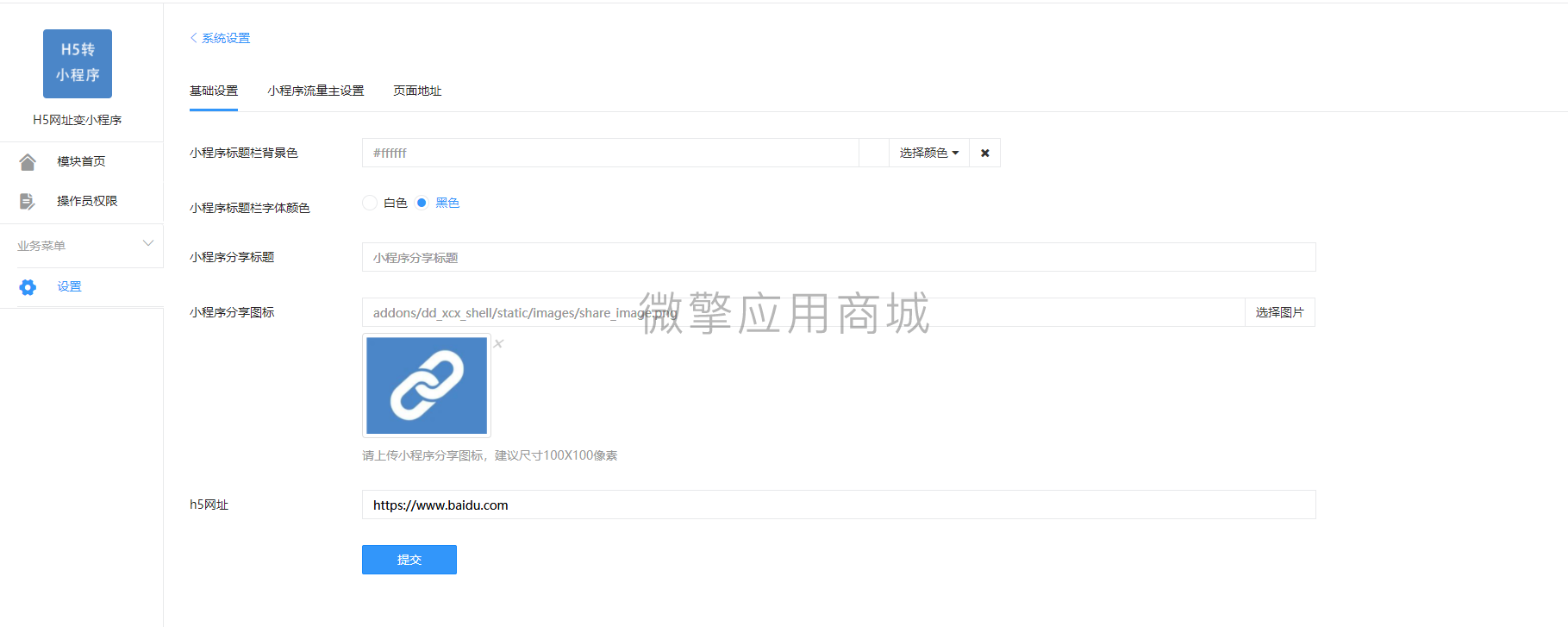Click the home icon beside 模块首页
1568x627 pixels.
(28, 161)
